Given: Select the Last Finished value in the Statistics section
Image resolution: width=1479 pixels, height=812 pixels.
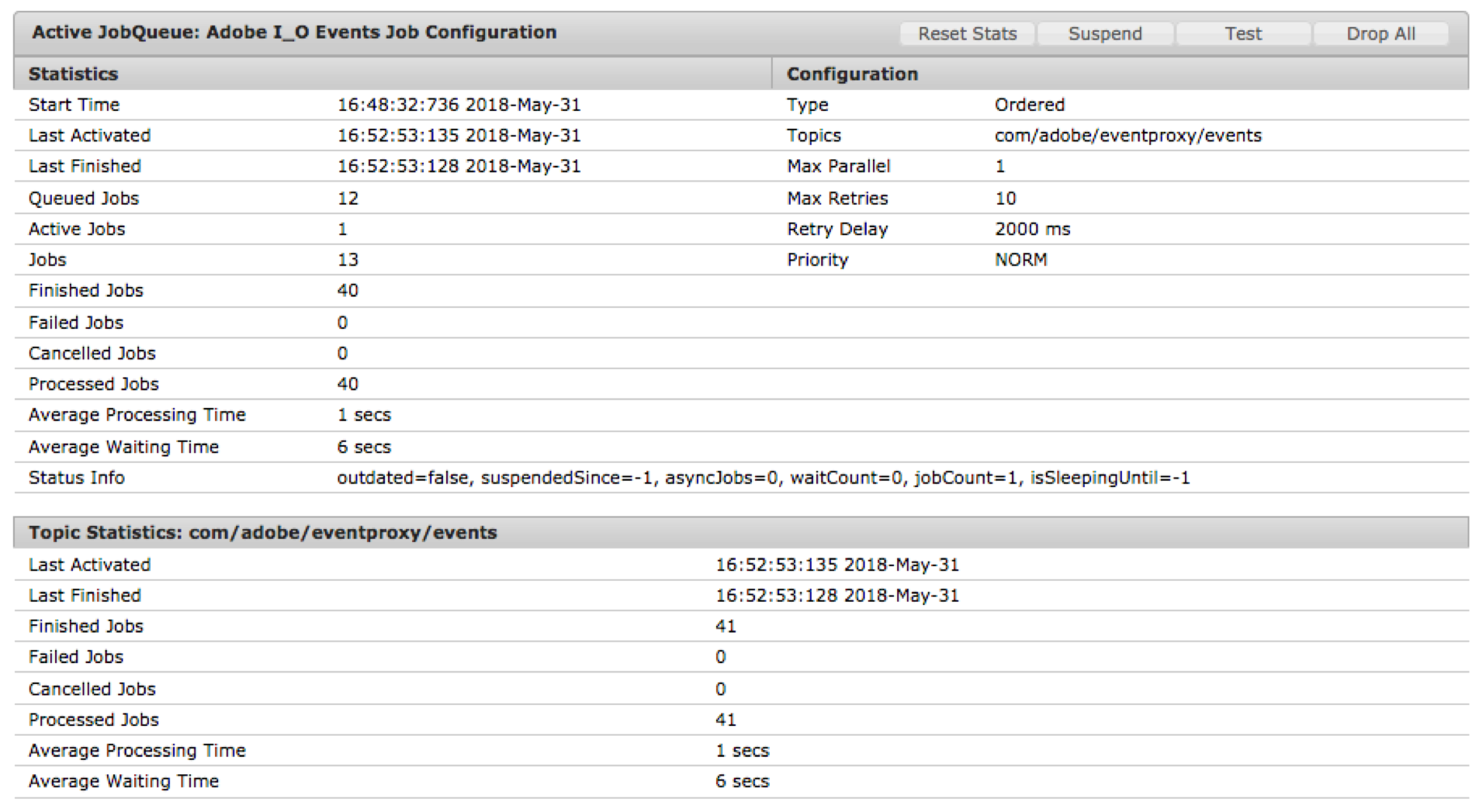Looking at the screenshot, I should click(x=459, y=166).
